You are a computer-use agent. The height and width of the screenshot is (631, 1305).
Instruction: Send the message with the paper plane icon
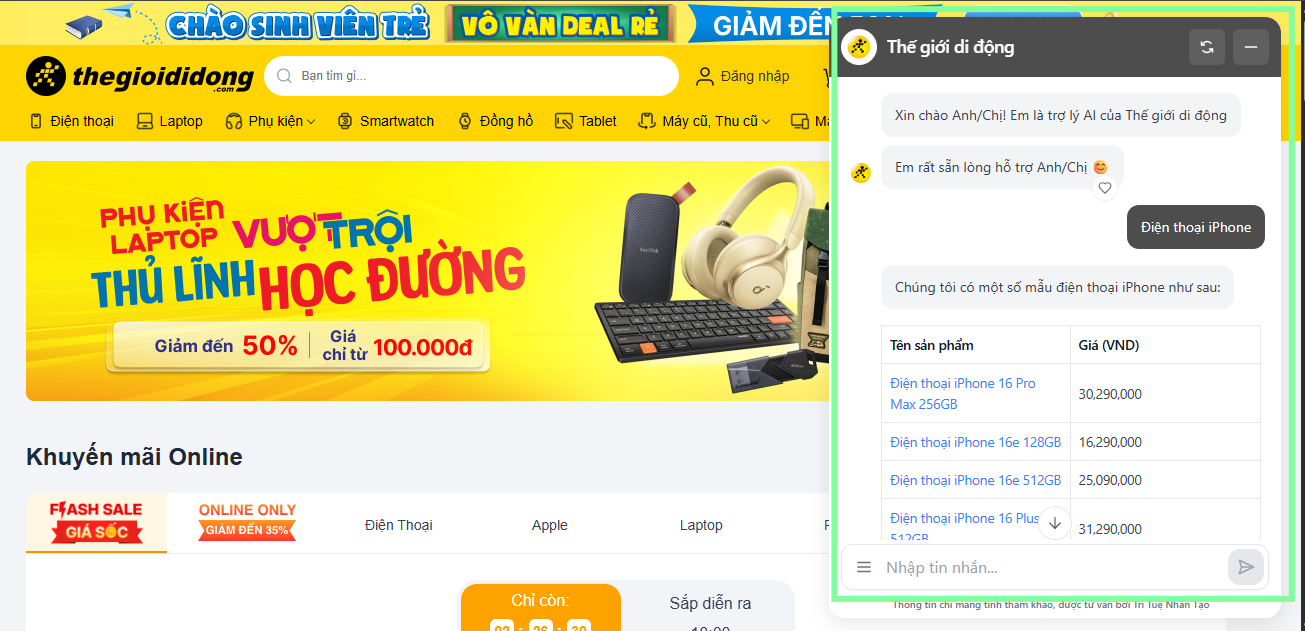(1246, 567)
